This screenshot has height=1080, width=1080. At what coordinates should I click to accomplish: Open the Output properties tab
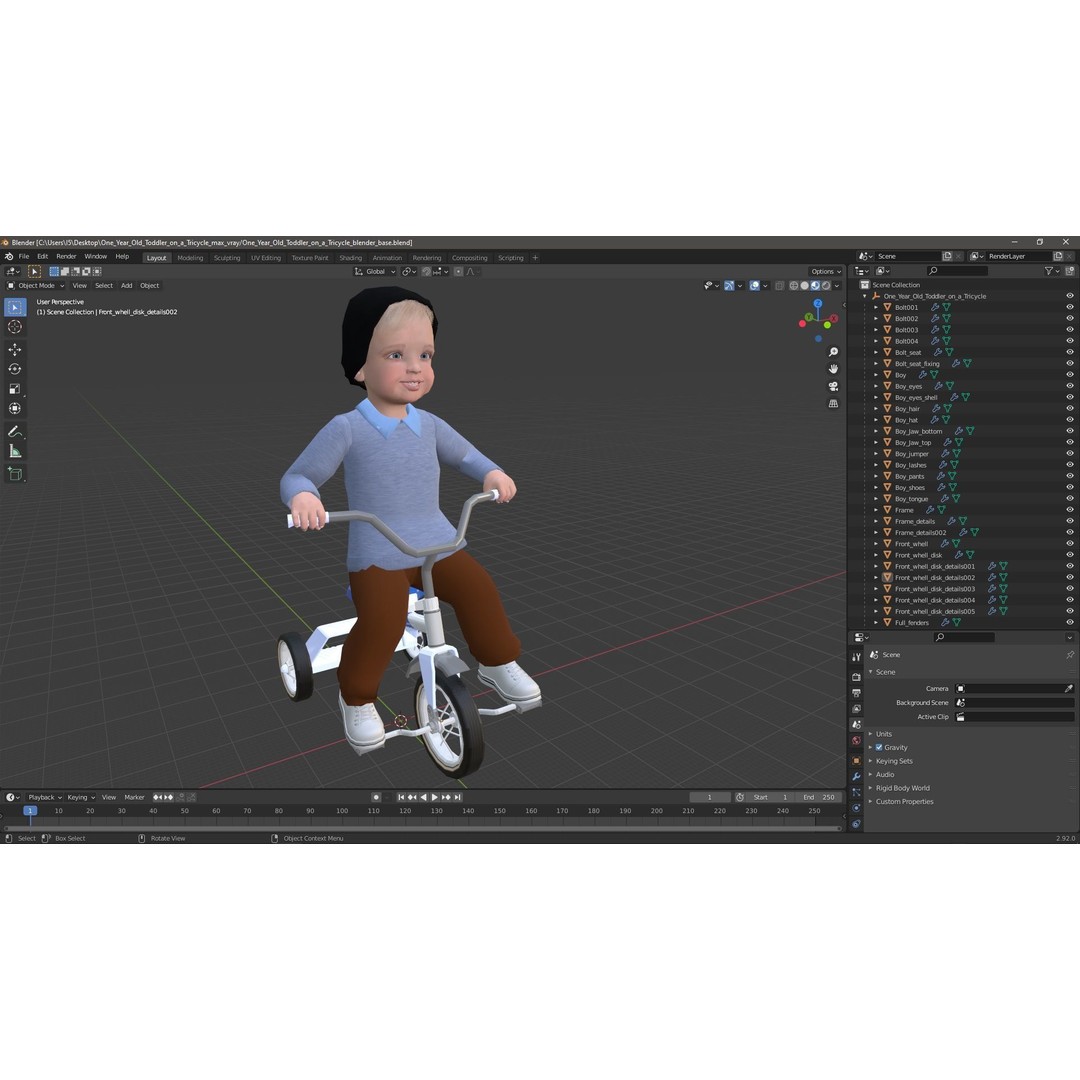856,693
